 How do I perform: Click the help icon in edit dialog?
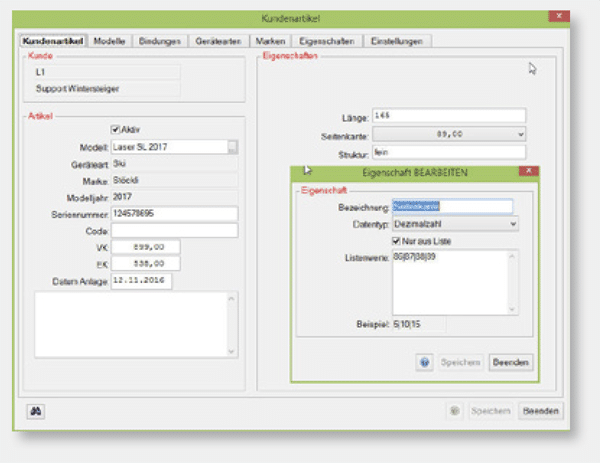424,362
